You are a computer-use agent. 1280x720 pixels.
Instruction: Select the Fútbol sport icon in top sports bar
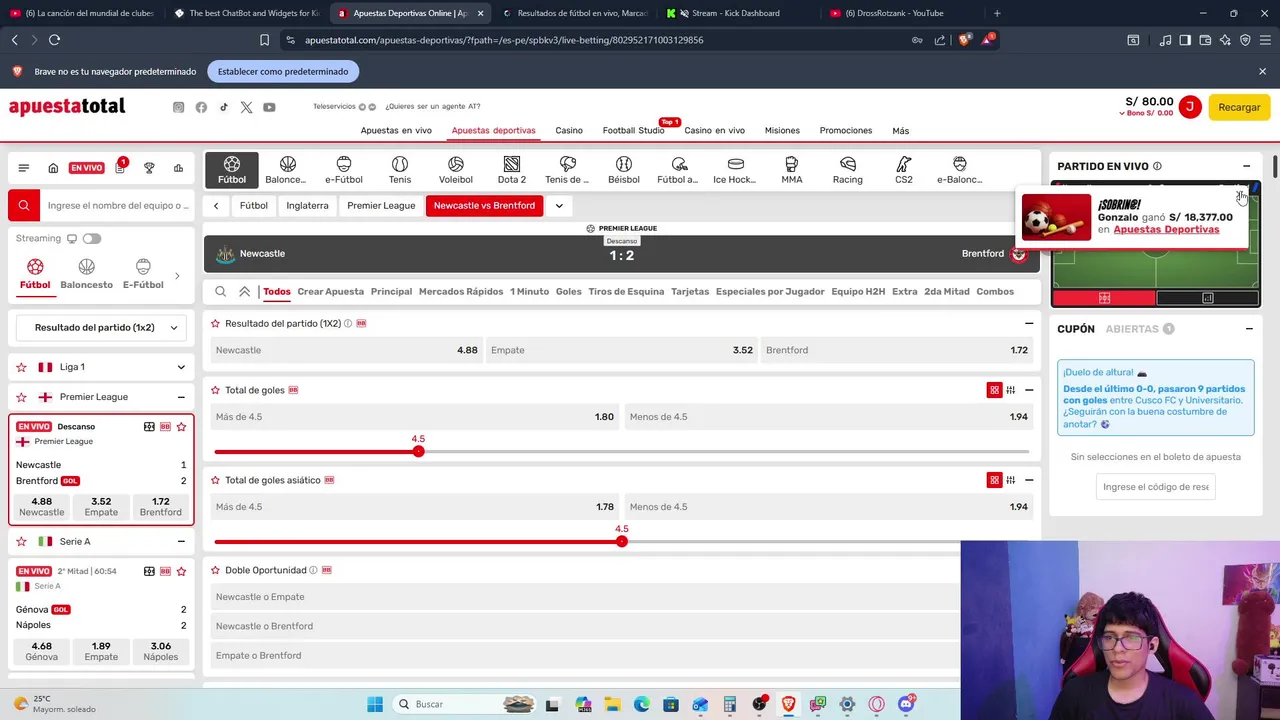[x=232, y=170]
